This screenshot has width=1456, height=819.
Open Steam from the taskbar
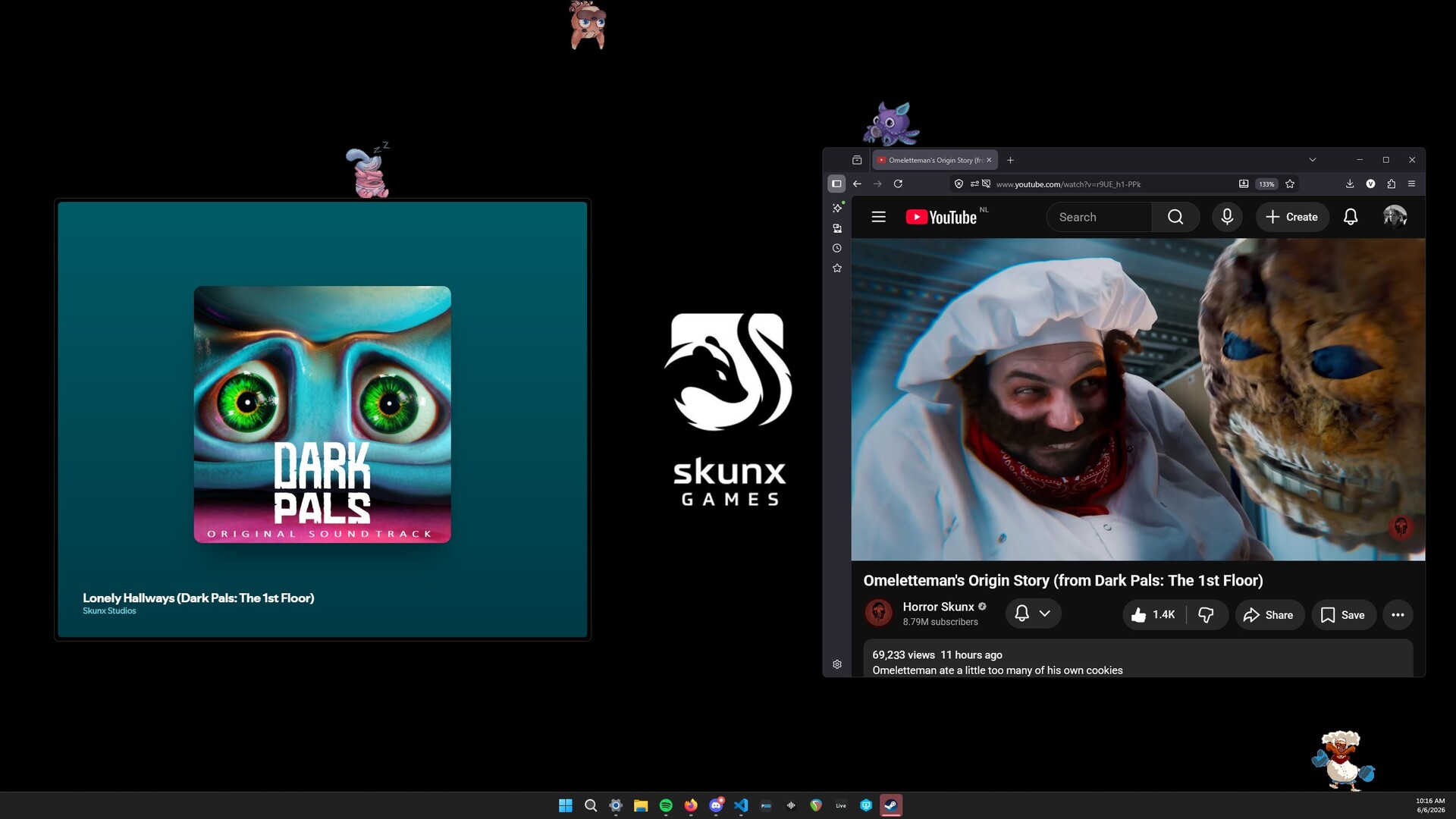(x=891, y=805)
